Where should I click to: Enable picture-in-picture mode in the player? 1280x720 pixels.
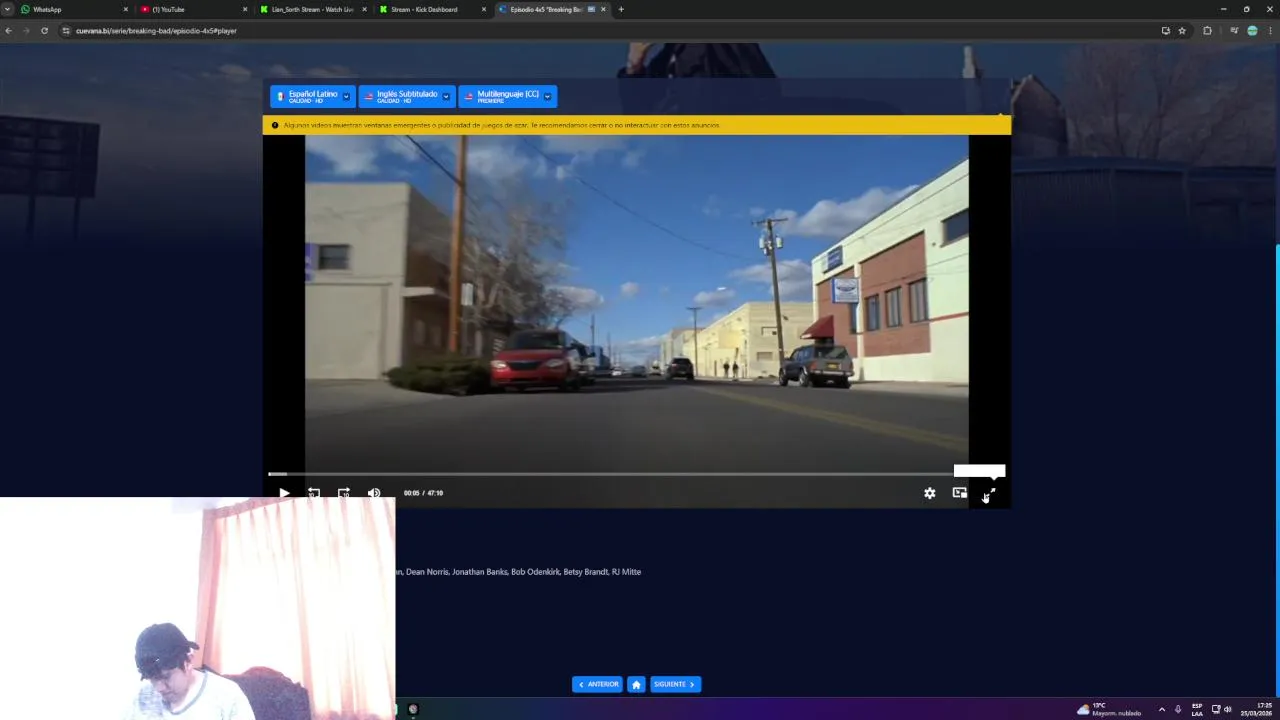[x=960, y=493]
